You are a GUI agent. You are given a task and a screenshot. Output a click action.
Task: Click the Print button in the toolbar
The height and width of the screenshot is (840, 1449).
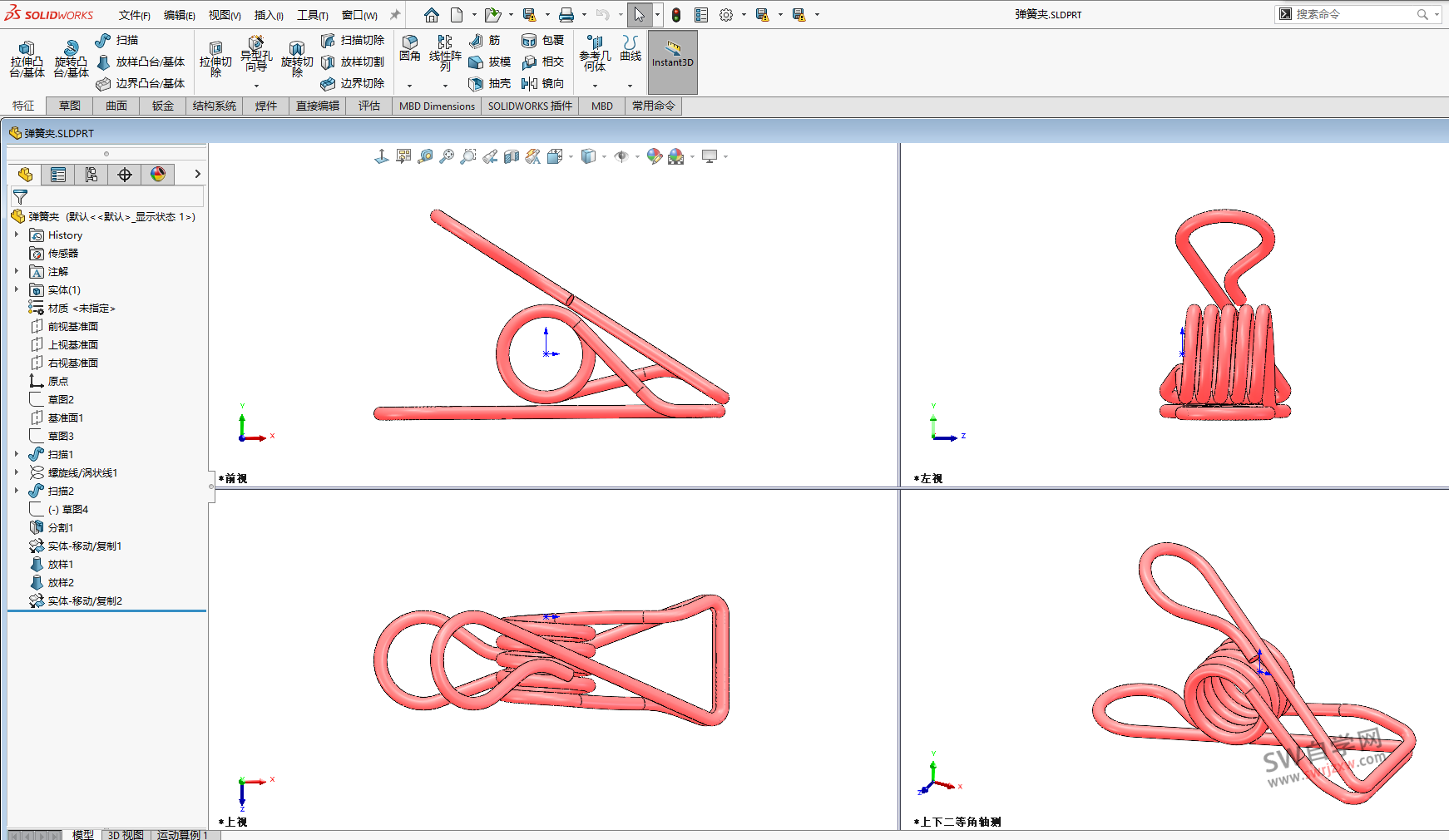tap(566, 14)
